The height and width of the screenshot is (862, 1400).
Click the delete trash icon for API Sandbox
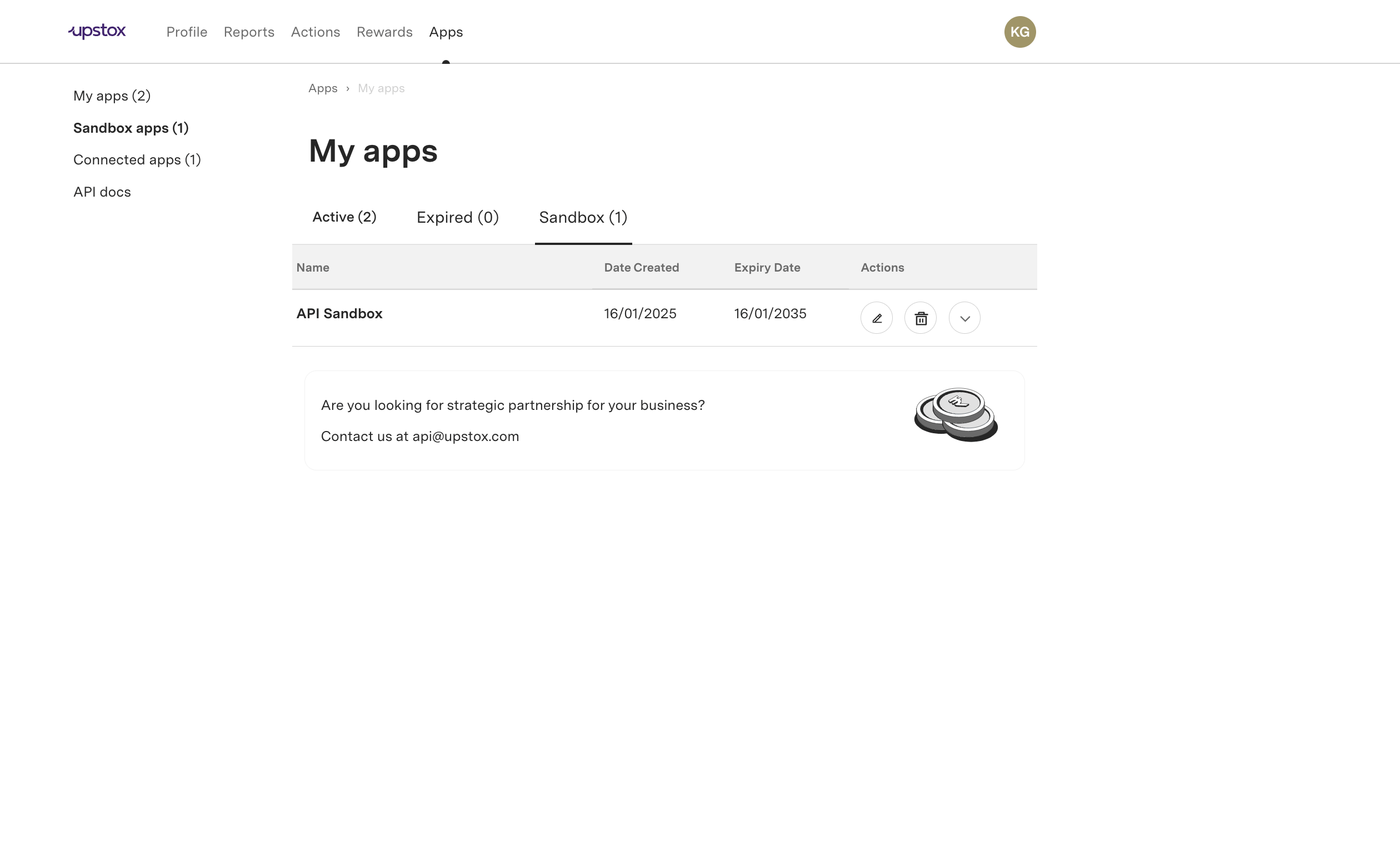[x=920, y=317]
